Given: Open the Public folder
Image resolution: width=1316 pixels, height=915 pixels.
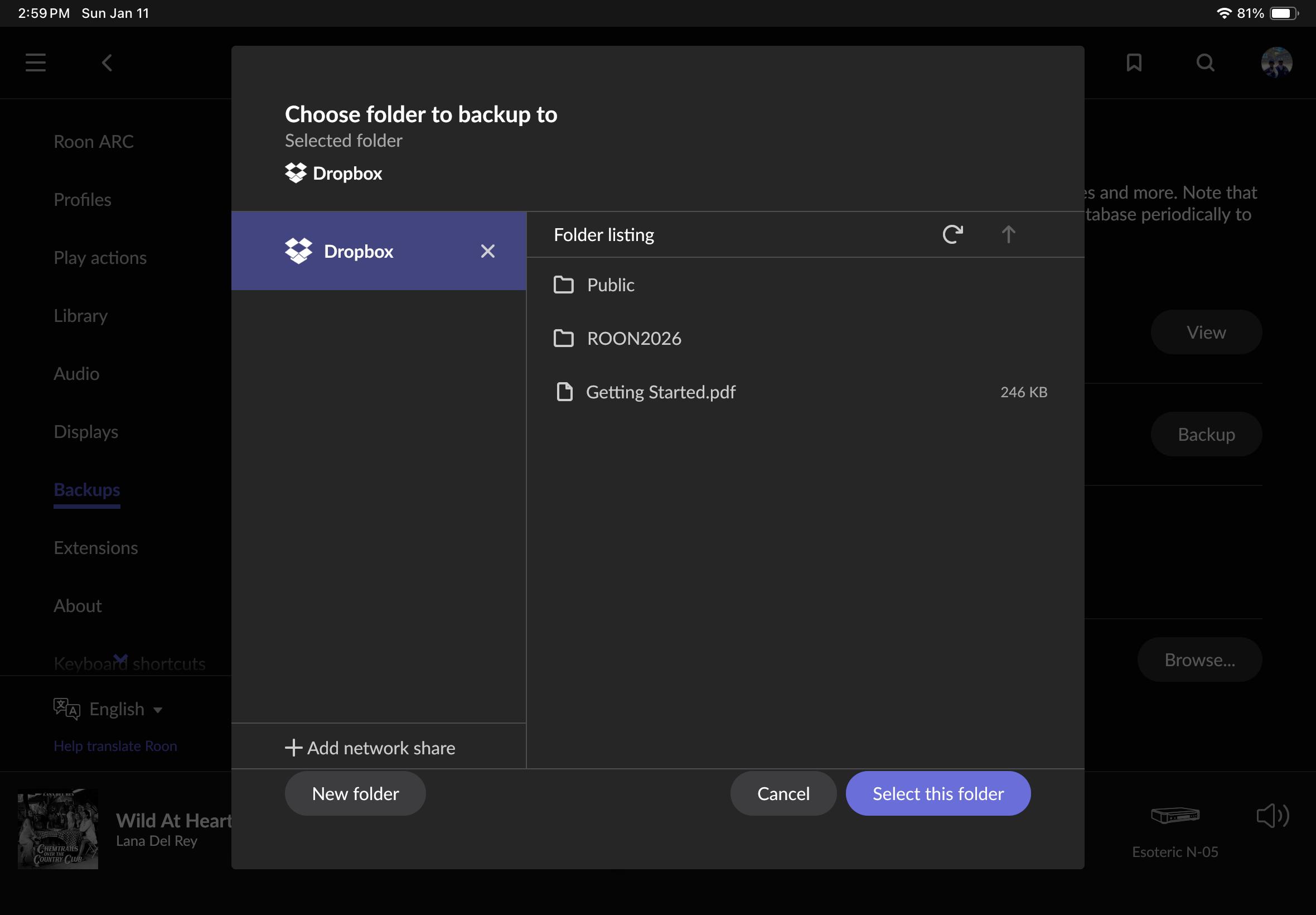Looking at the screenshot, I should click(x=611, y=285).
